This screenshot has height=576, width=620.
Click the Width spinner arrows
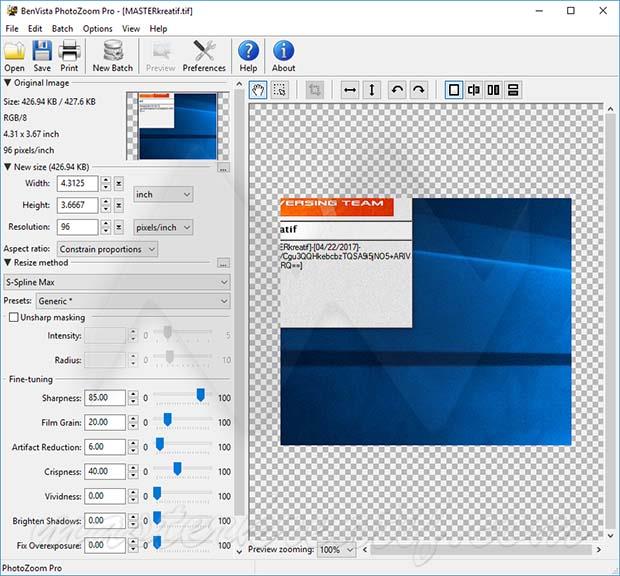point(106,183)
